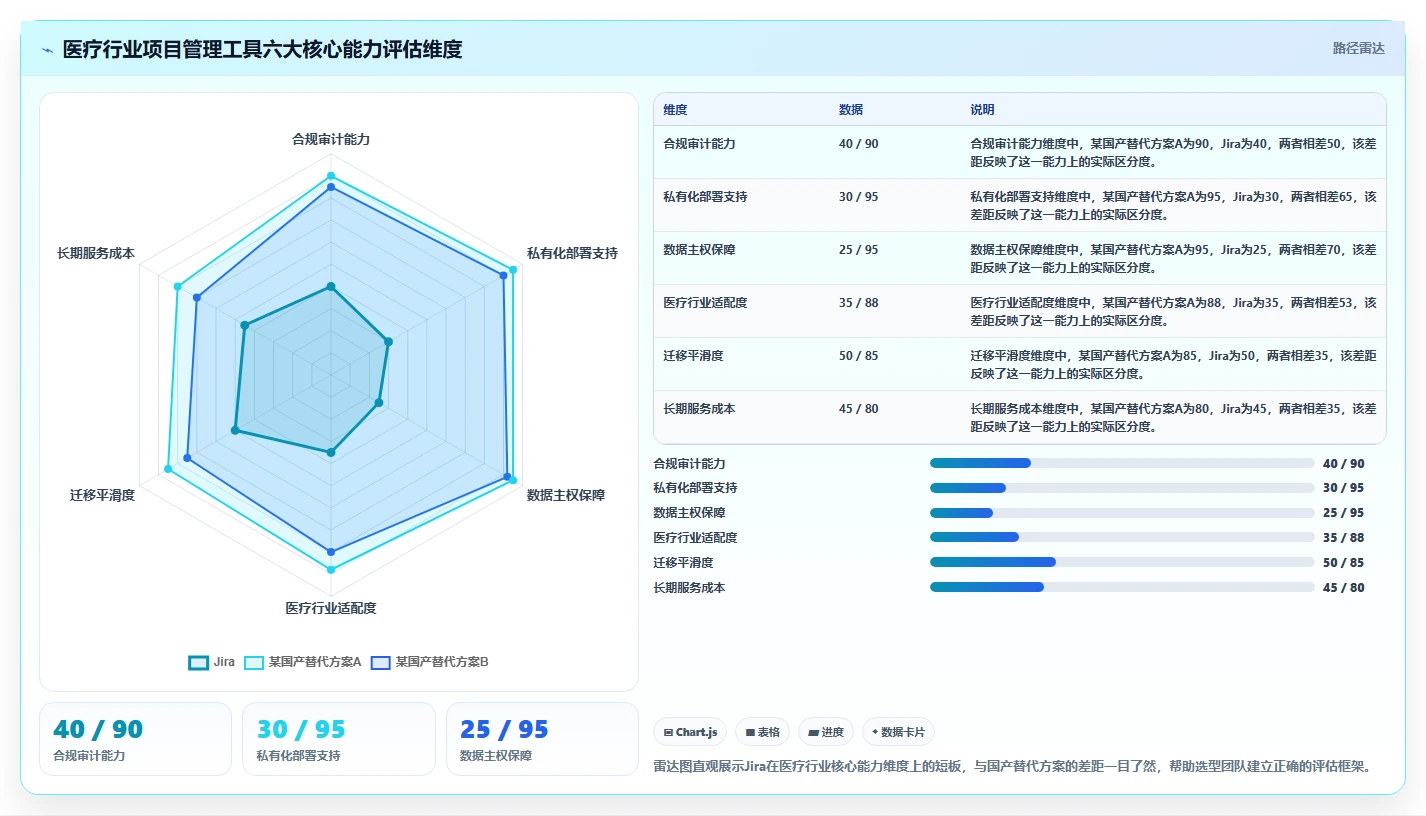This screenshot has width=1426, height=816.
Task: Select the 25 / 95 data card
Action: [x=542, y=739]
